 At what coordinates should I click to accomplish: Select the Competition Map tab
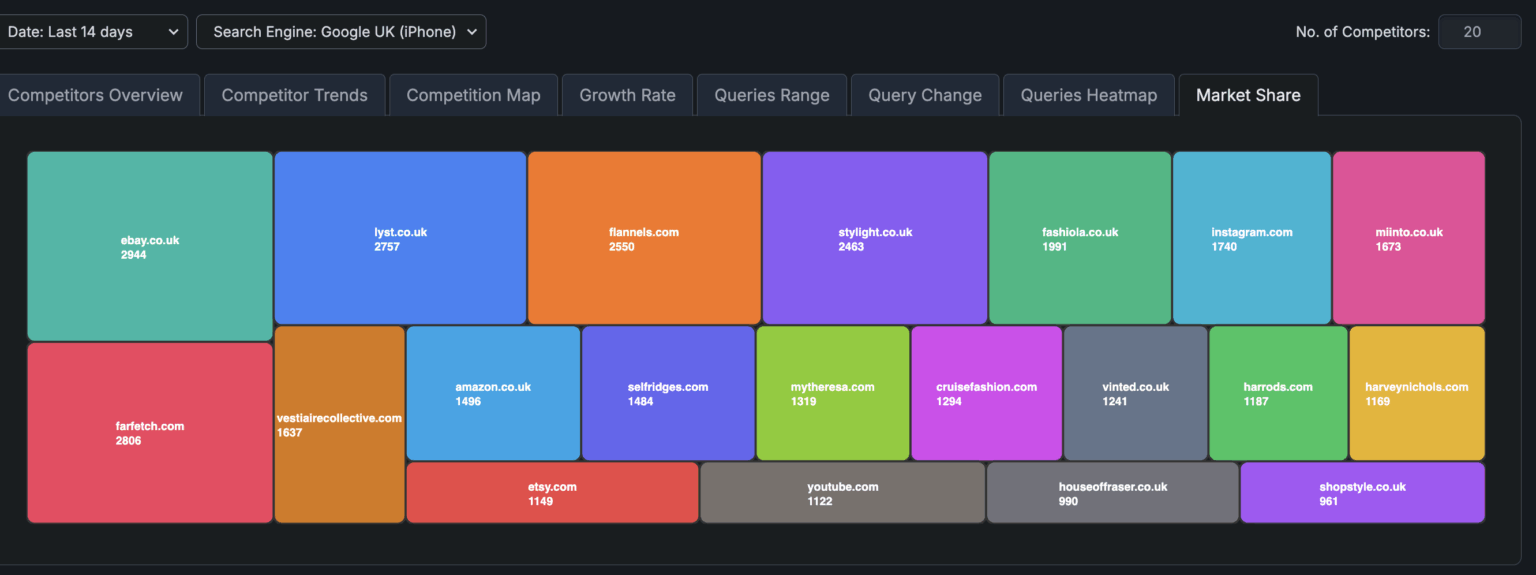click(x=473, y=96)
